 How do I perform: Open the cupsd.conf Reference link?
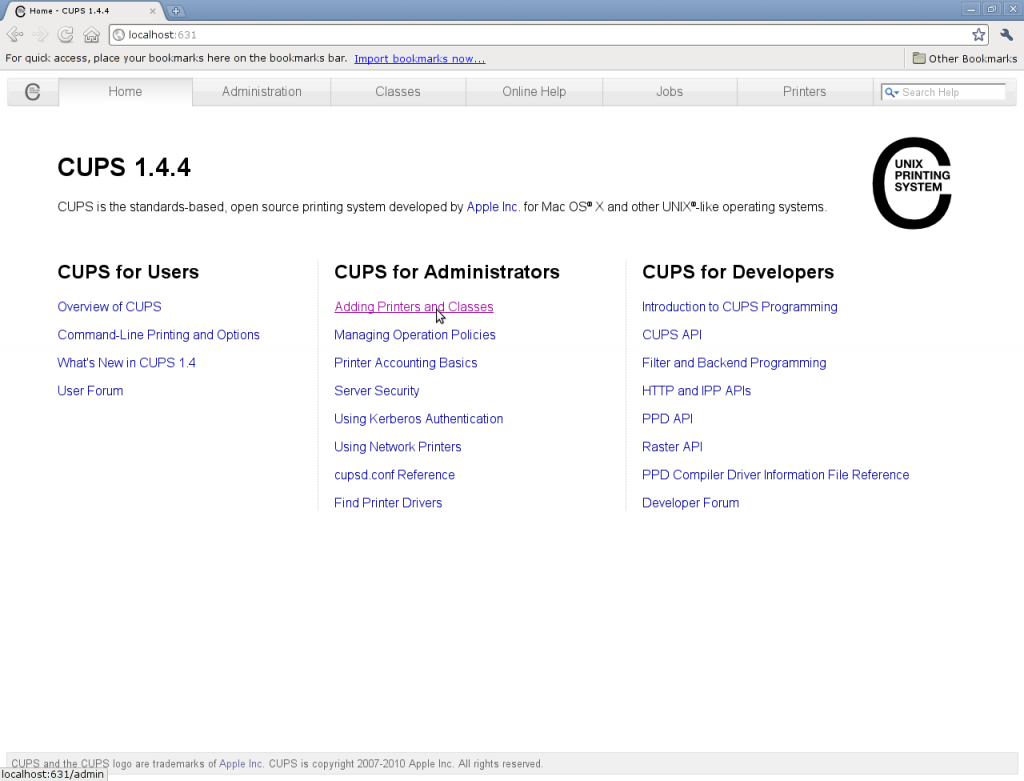coord(394,475)
